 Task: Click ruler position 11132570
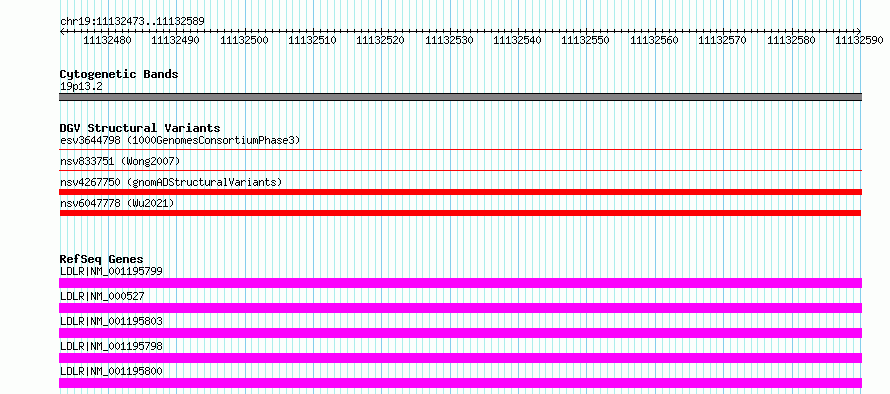722,40
